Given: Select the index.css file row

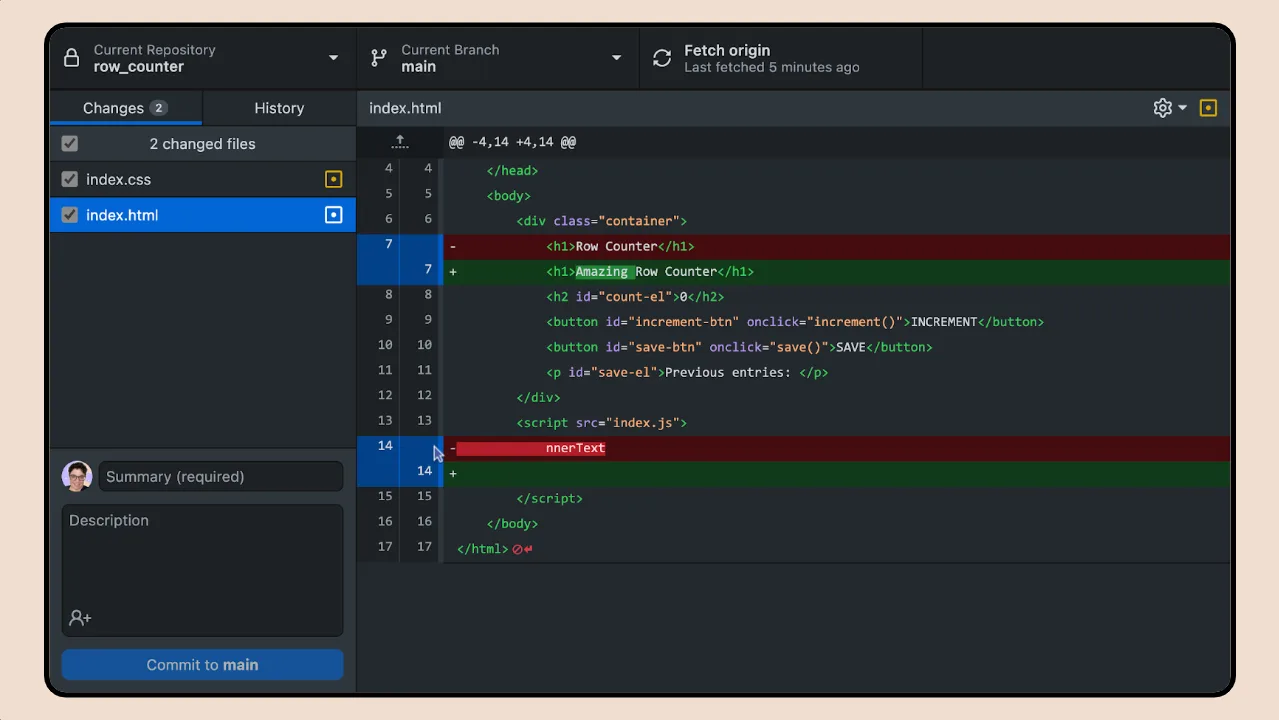Looking at the screenshot, I should tap(203, 180).
